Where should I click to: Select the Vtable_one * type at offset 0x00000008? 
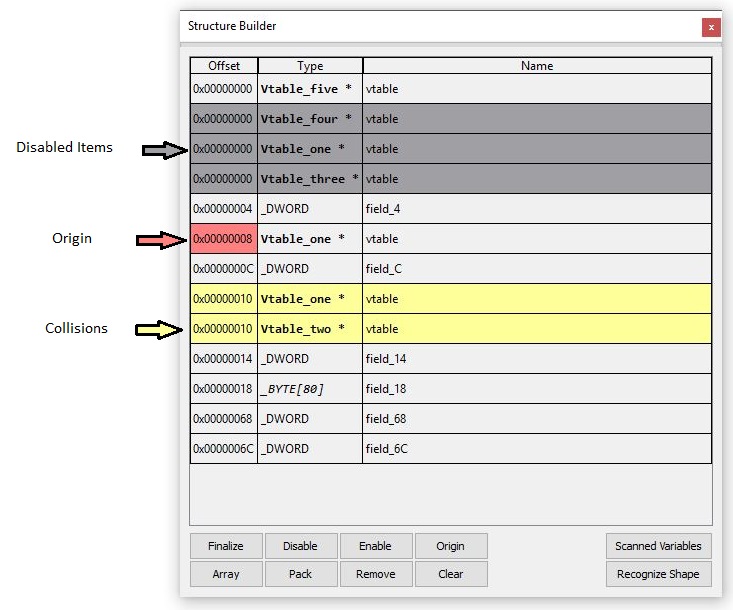click(310, 239)
